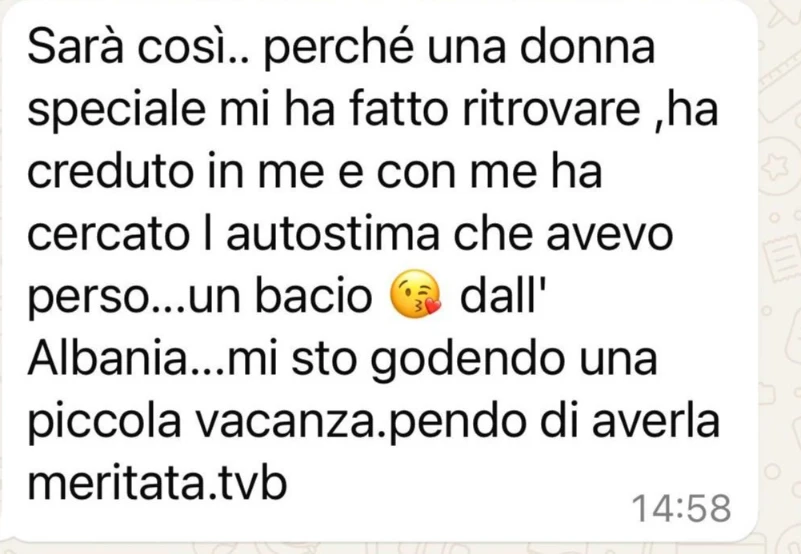Click the word "Albania" in the message

(108, 357)
